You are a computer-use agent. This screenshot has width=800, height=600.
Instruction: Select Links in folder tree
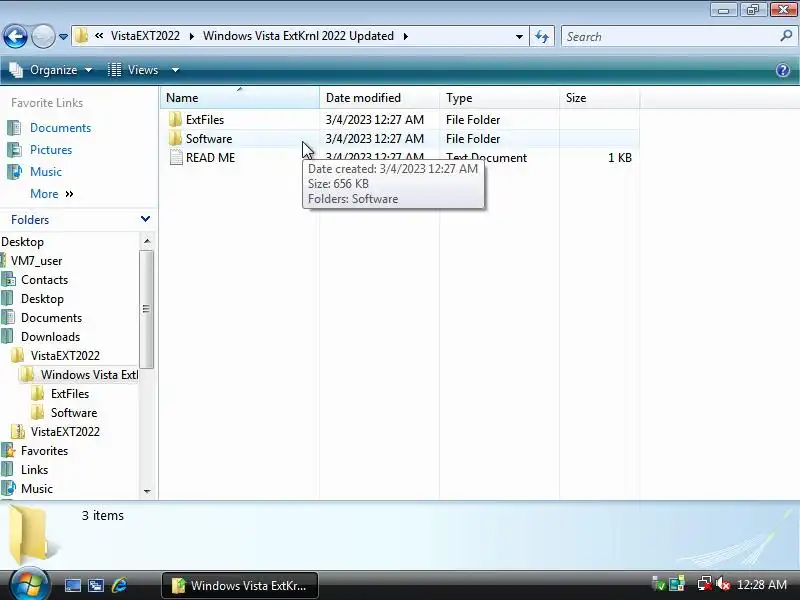click(34, 469)
